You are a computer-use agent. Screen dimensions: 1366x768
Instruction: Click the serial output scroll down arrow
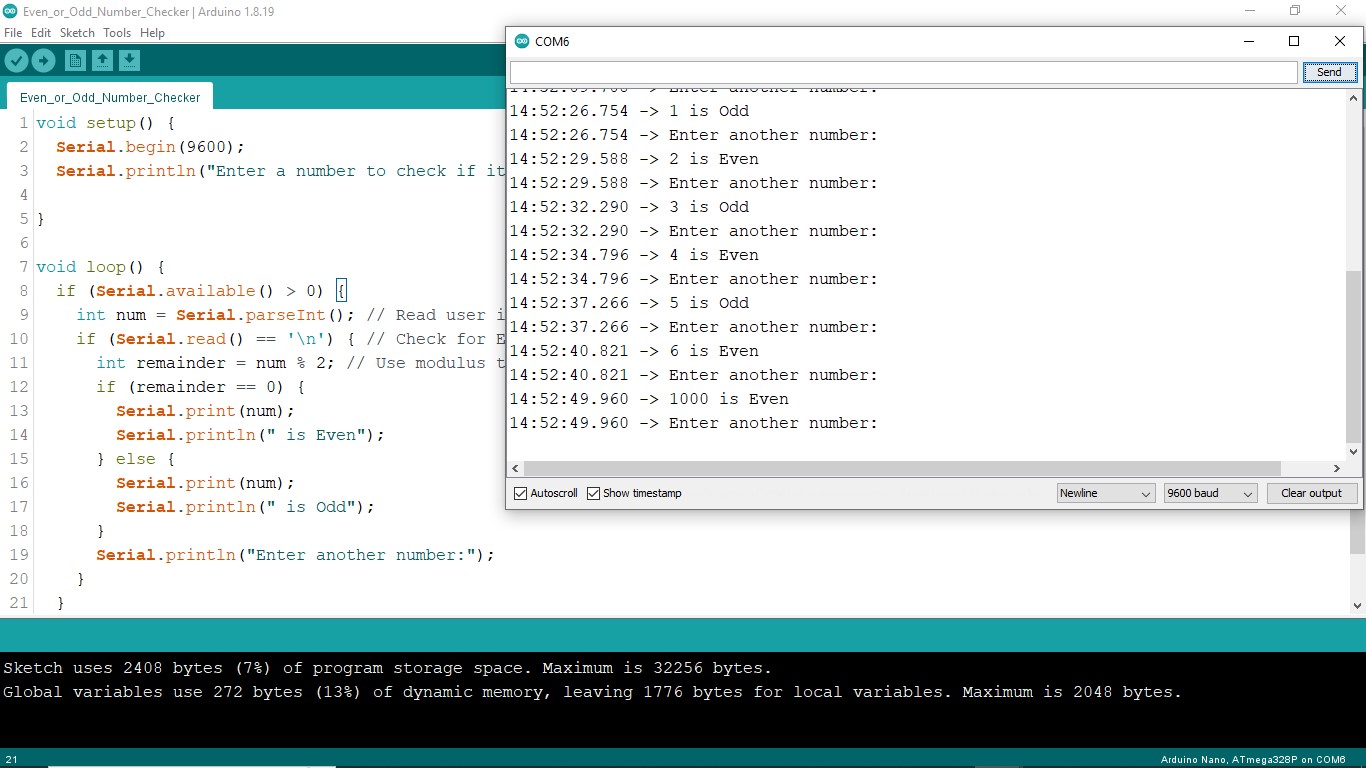click(1354, 452)
